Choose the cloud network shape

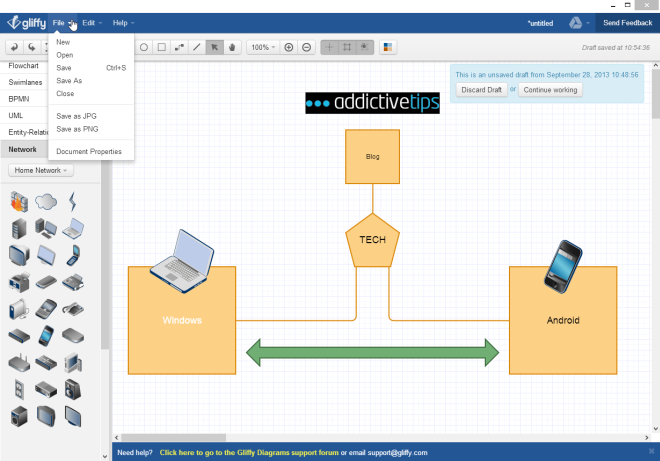46,201
